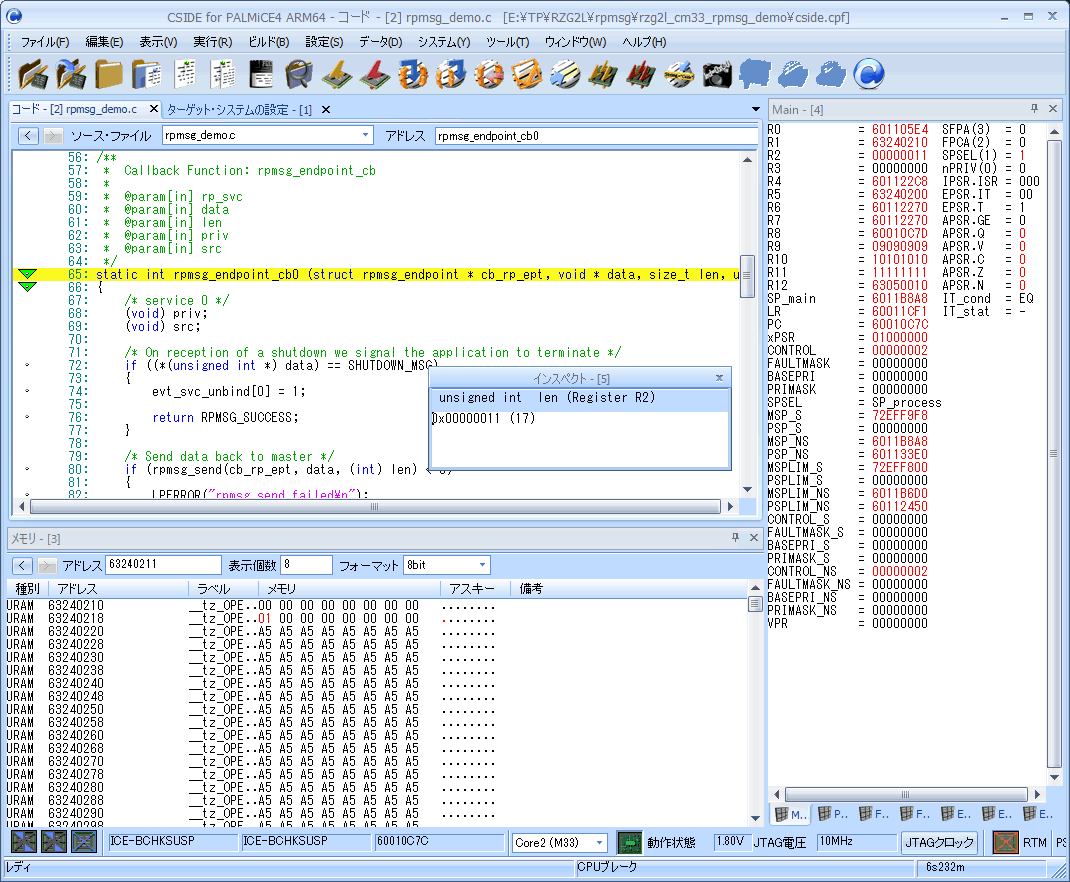This screenshot has height=882, width=1070.
Task: Open the source file rpmsg_demo.c dropdown
Action: [x=366, y=135]
